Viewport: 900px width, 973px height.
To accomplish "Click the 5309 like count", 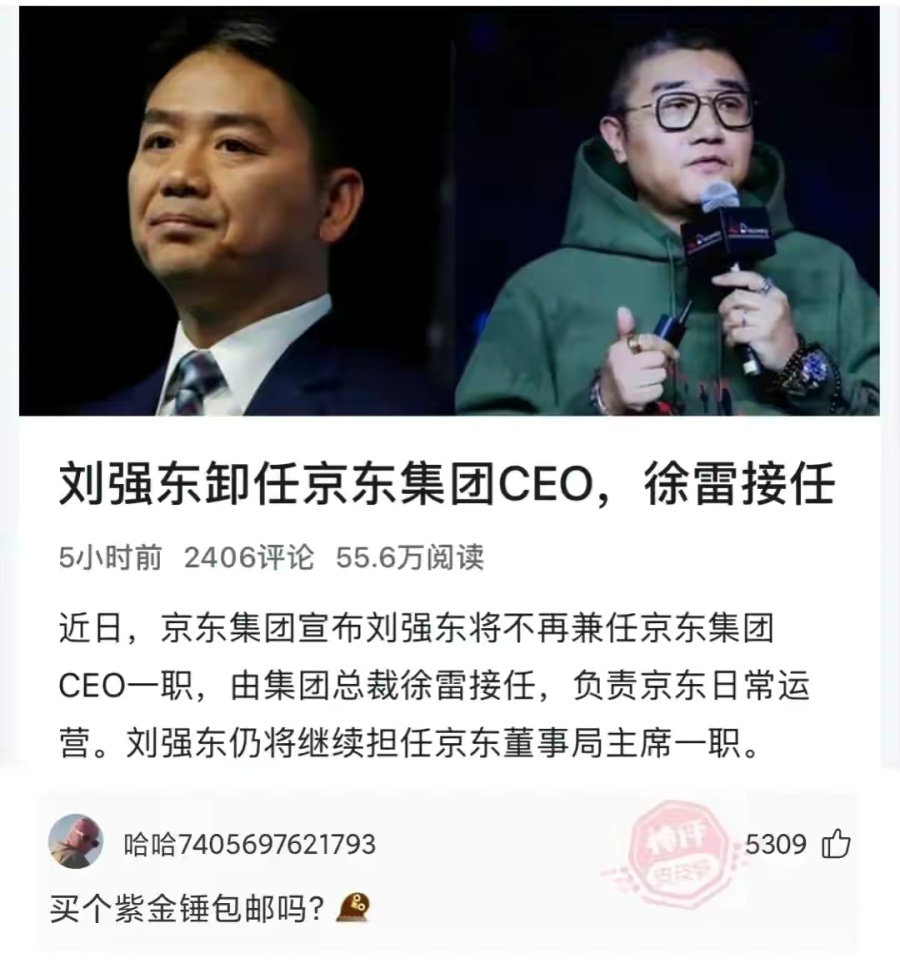I will pos(775,844).
